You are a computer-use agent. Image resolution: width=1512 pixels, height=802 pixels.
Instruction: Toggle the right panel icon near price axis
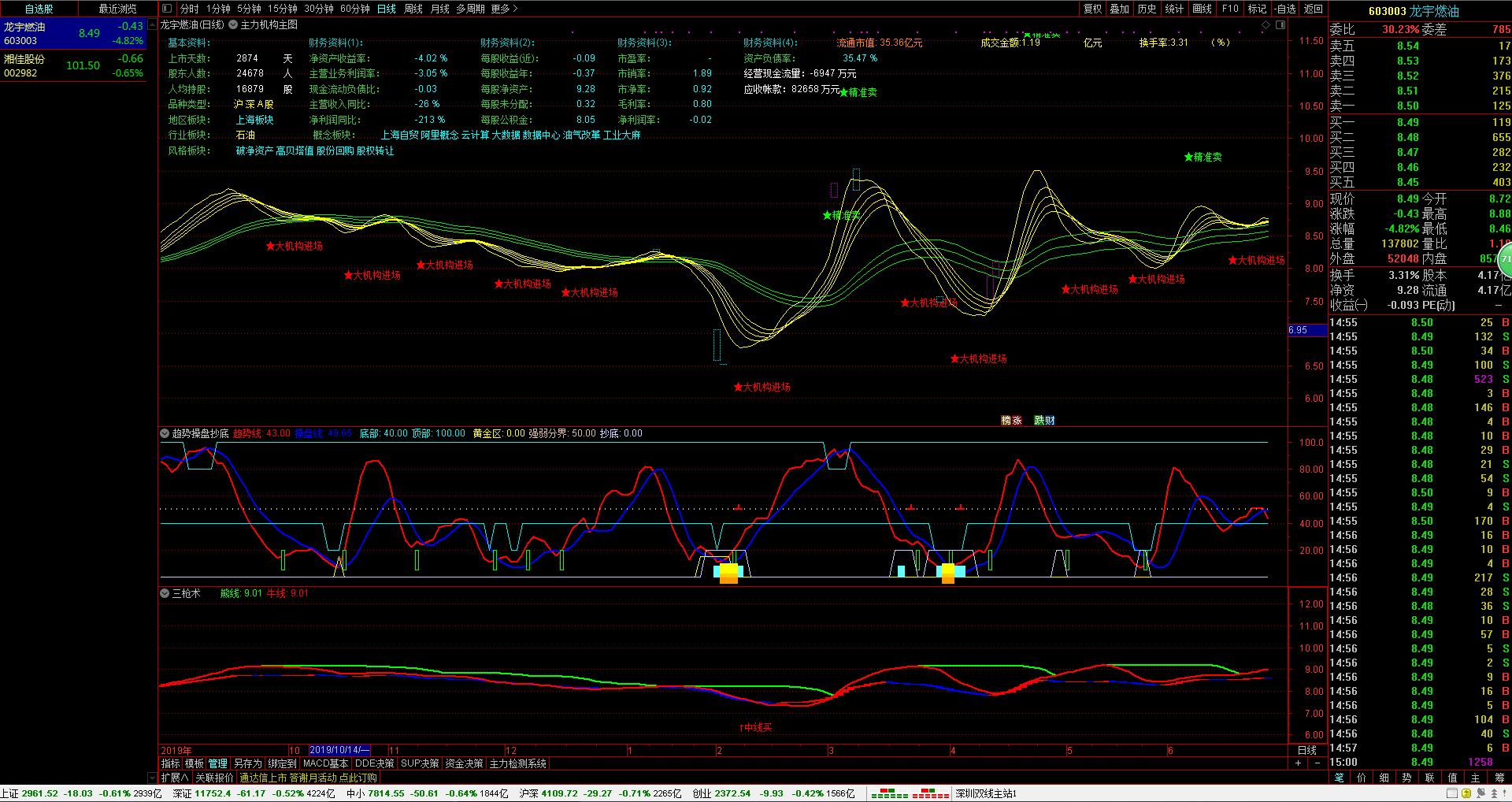[x=1280, y=25]
